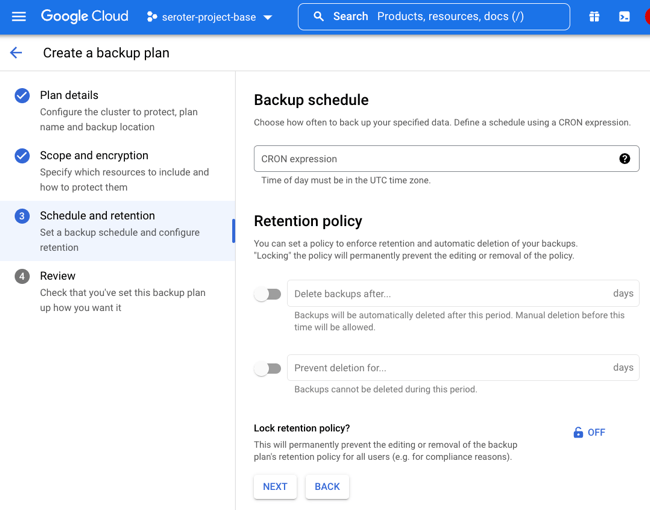Launch Cloud Shell terminal icon
This screenshot has height=510, width=650.
pyautogui.click(x=624, y=17)
